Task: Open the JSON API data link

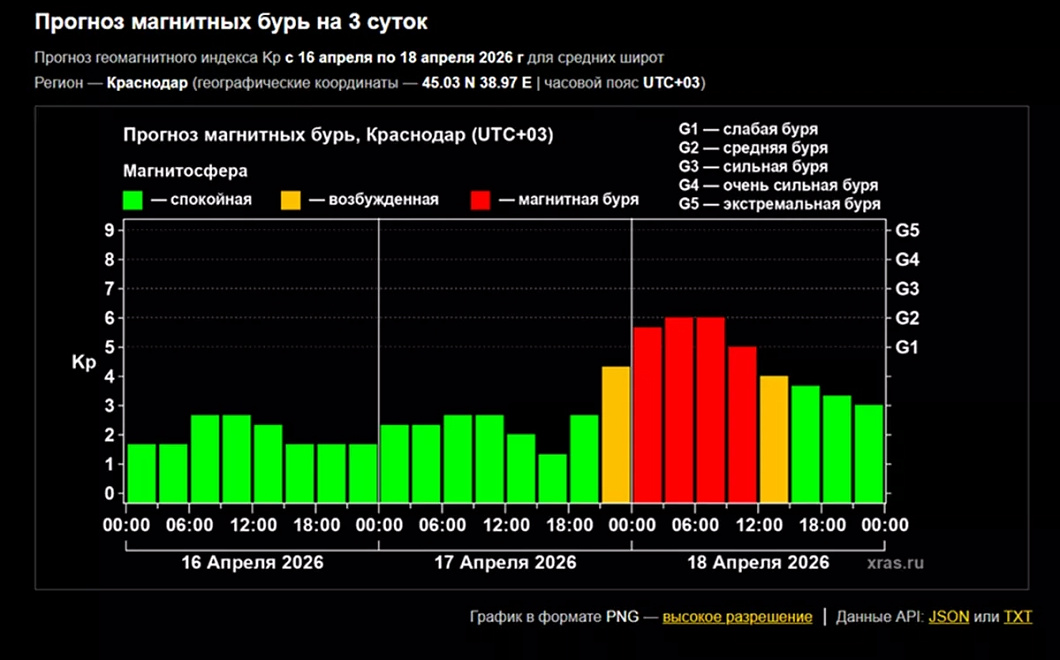Action: click(x=948, y=617)
